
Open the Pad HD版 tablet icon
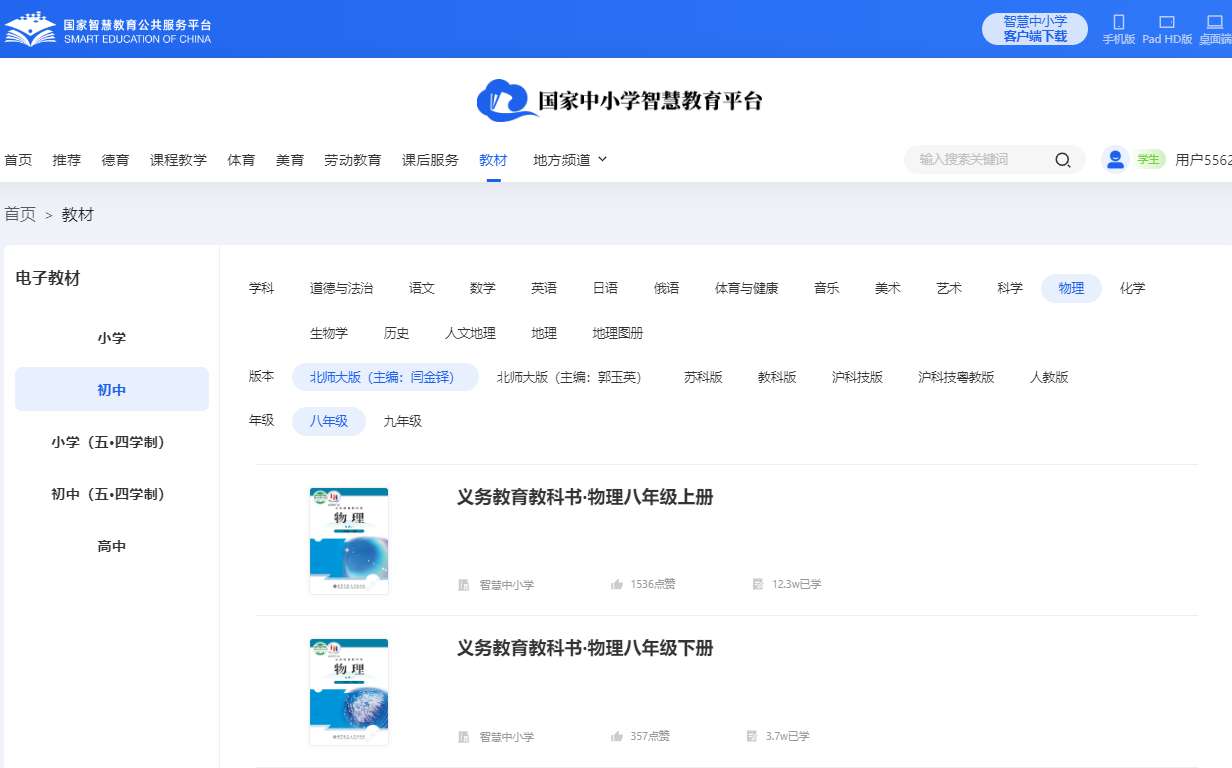pos(1166,22)
